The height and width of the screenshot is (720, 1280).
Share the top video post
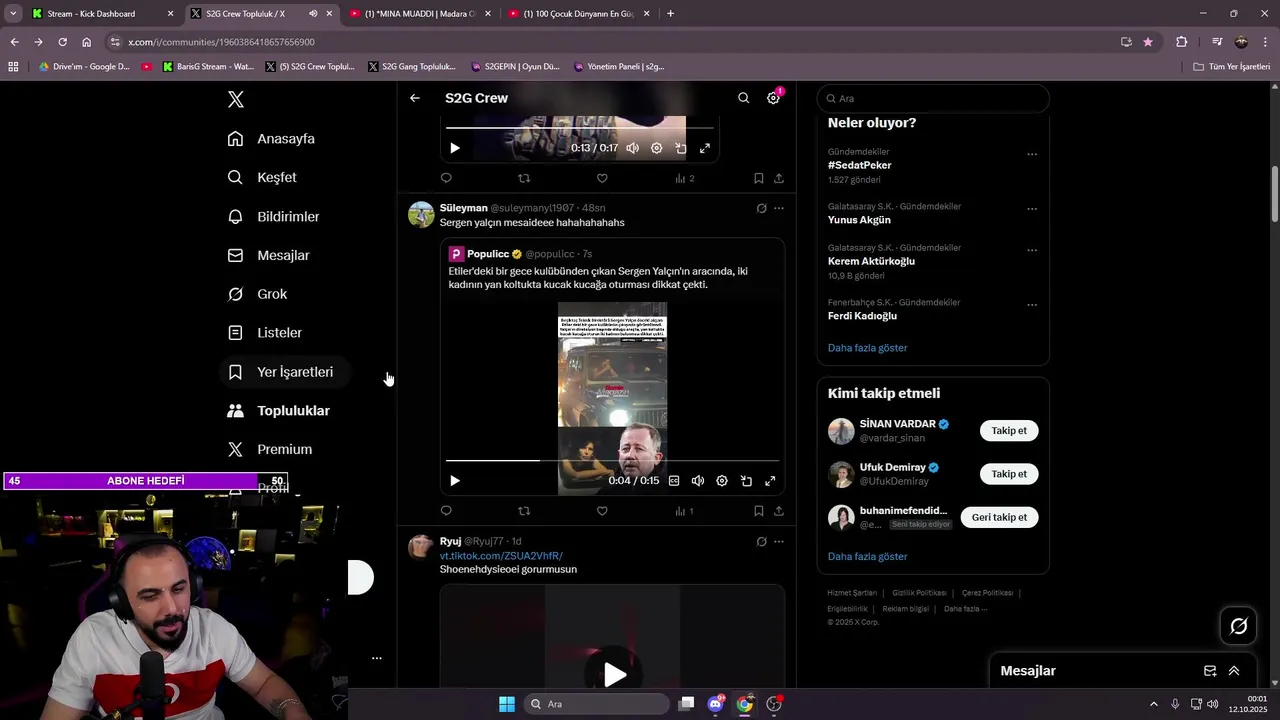(x=779, y=178)
